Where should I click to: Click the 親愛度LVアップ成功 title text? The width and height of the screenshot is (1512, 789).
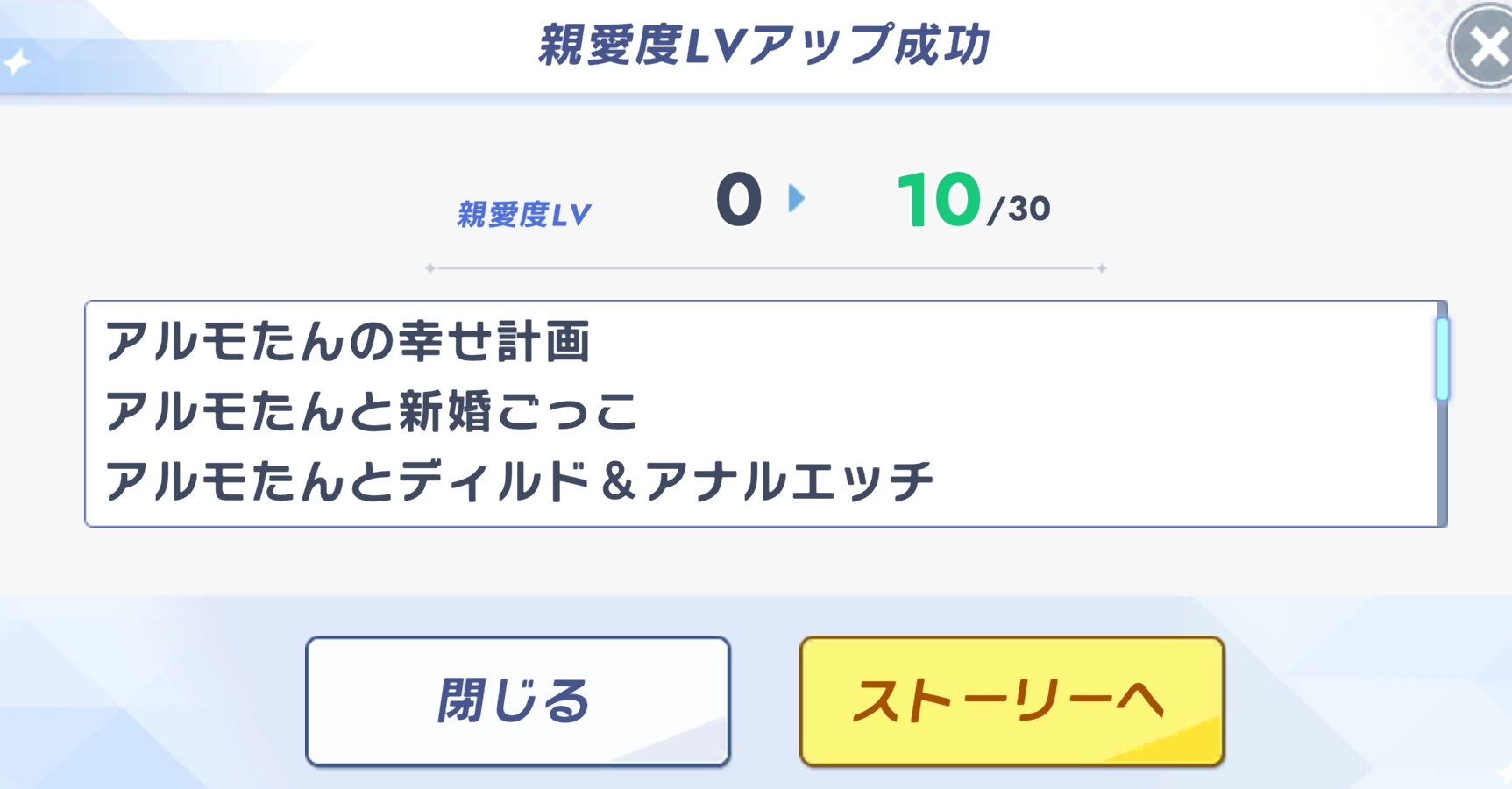point(763,46)
